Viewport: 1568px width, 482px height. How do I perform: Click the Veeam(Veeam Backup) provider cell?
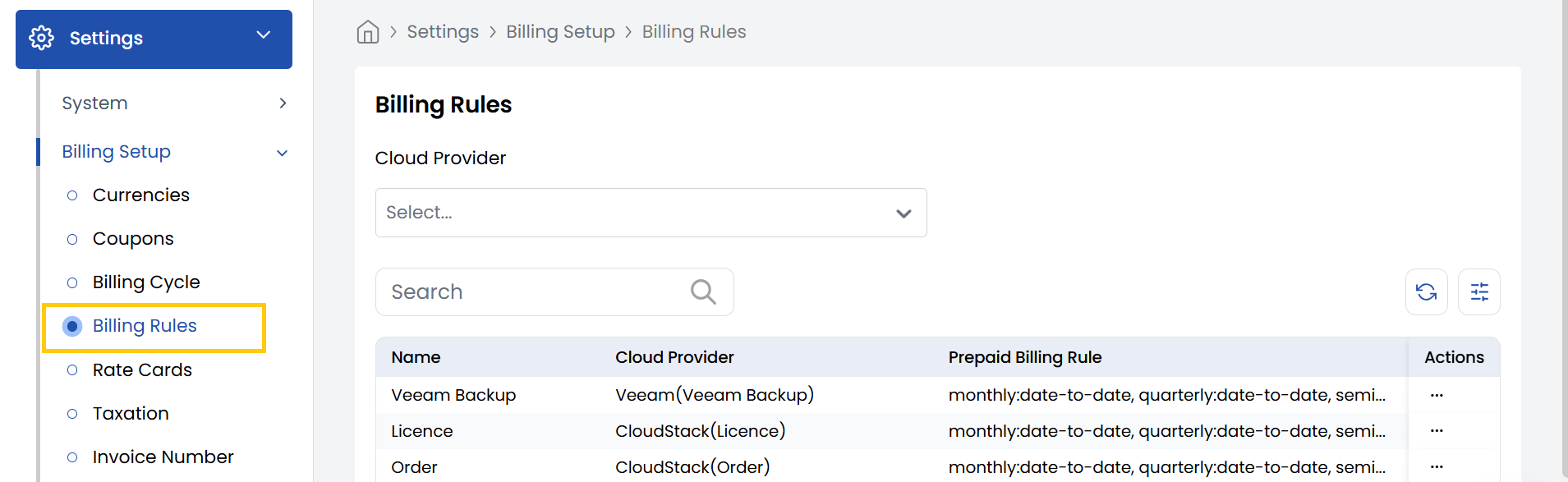click(715, 395)
